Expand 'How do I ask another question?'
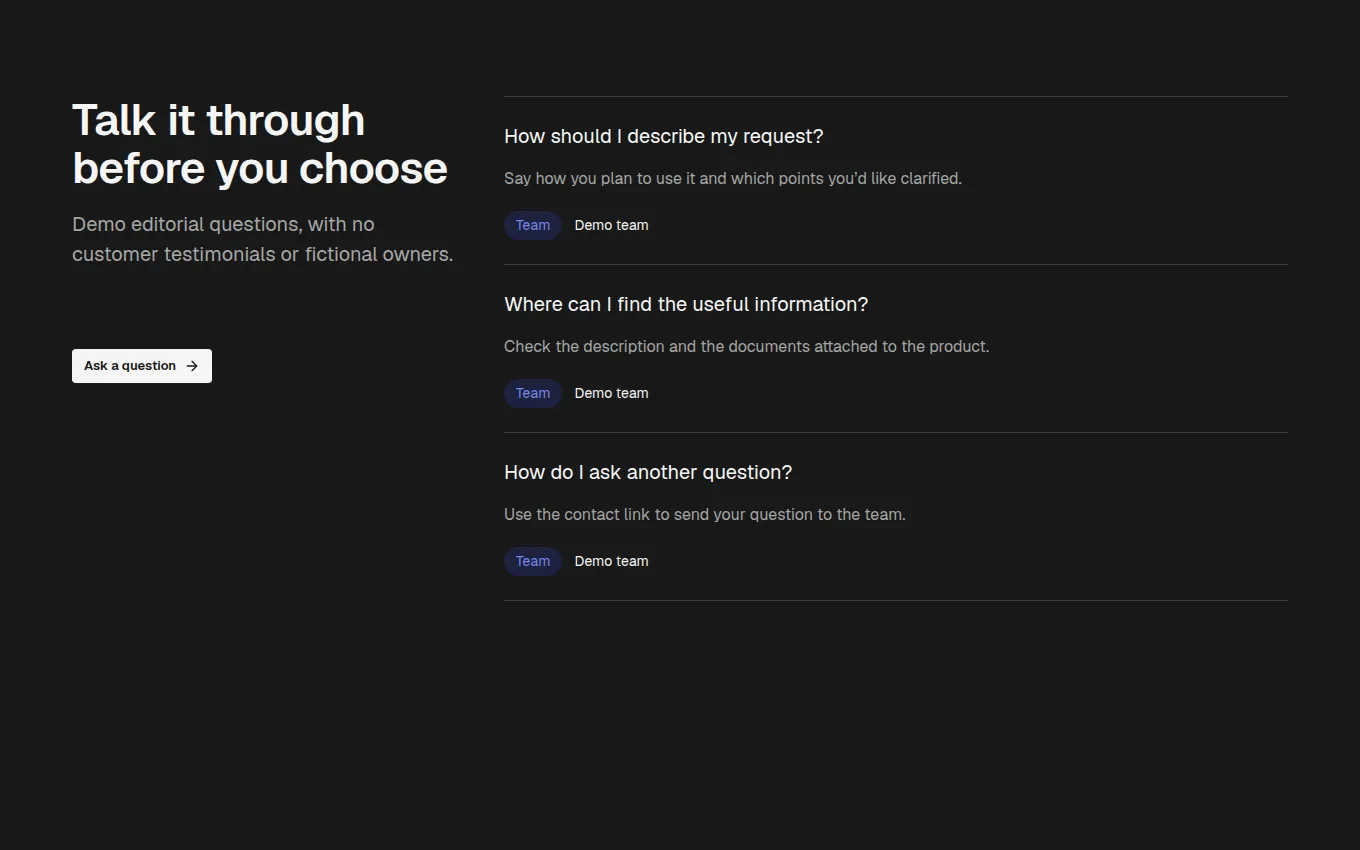Screen dimensions: 1360x850 click(x=648, y=472)
